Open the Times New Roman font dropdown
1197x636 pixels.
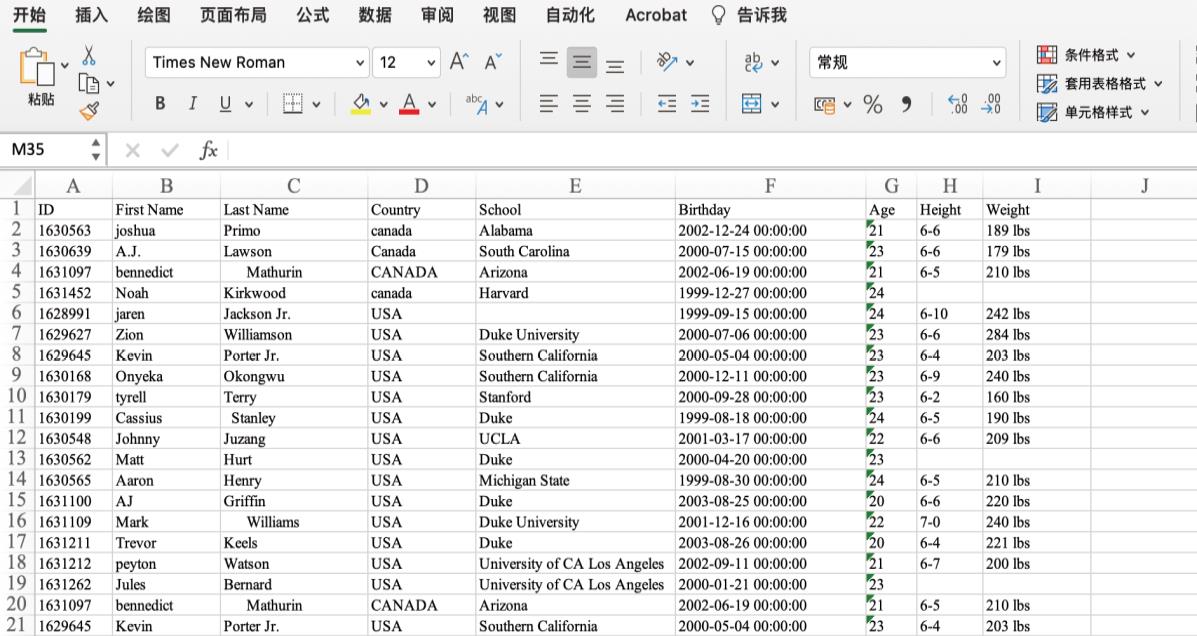pyautogui.click(x=360, y=62)
